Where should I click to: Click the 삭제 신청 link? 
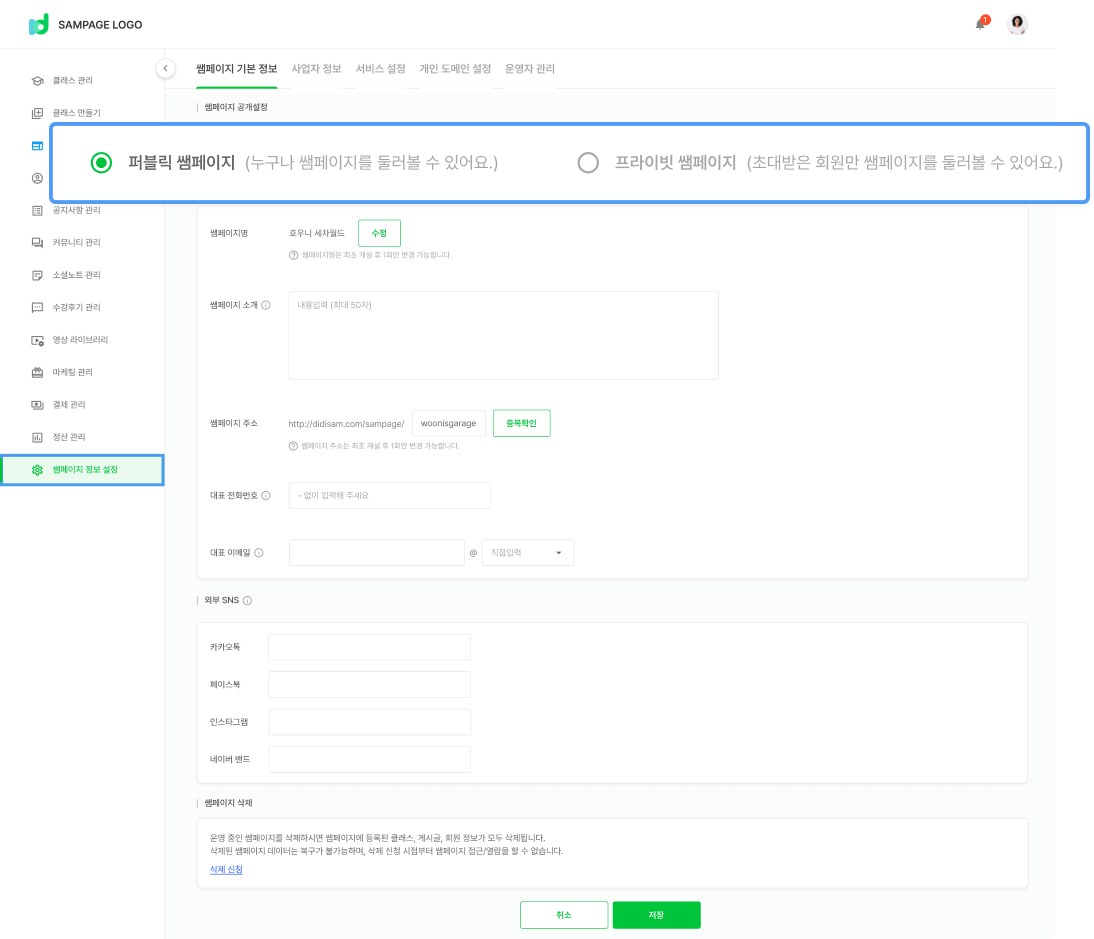click(226, 870)
